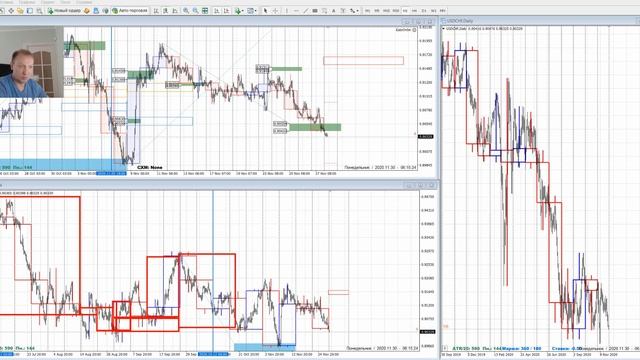Switch timeframe to H4
640x360 pixels.
tap(414, 11)
